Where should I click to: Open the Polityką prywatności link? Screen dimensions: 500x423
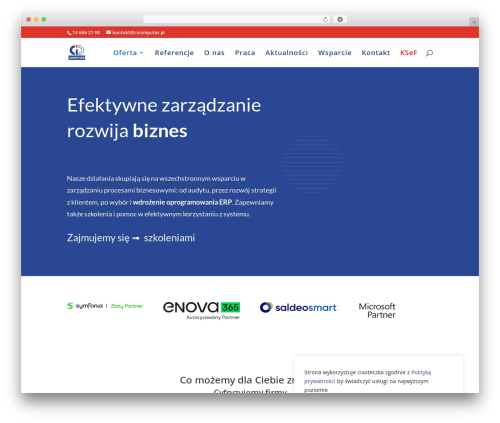pyautogui.click(x=367, y=377)
